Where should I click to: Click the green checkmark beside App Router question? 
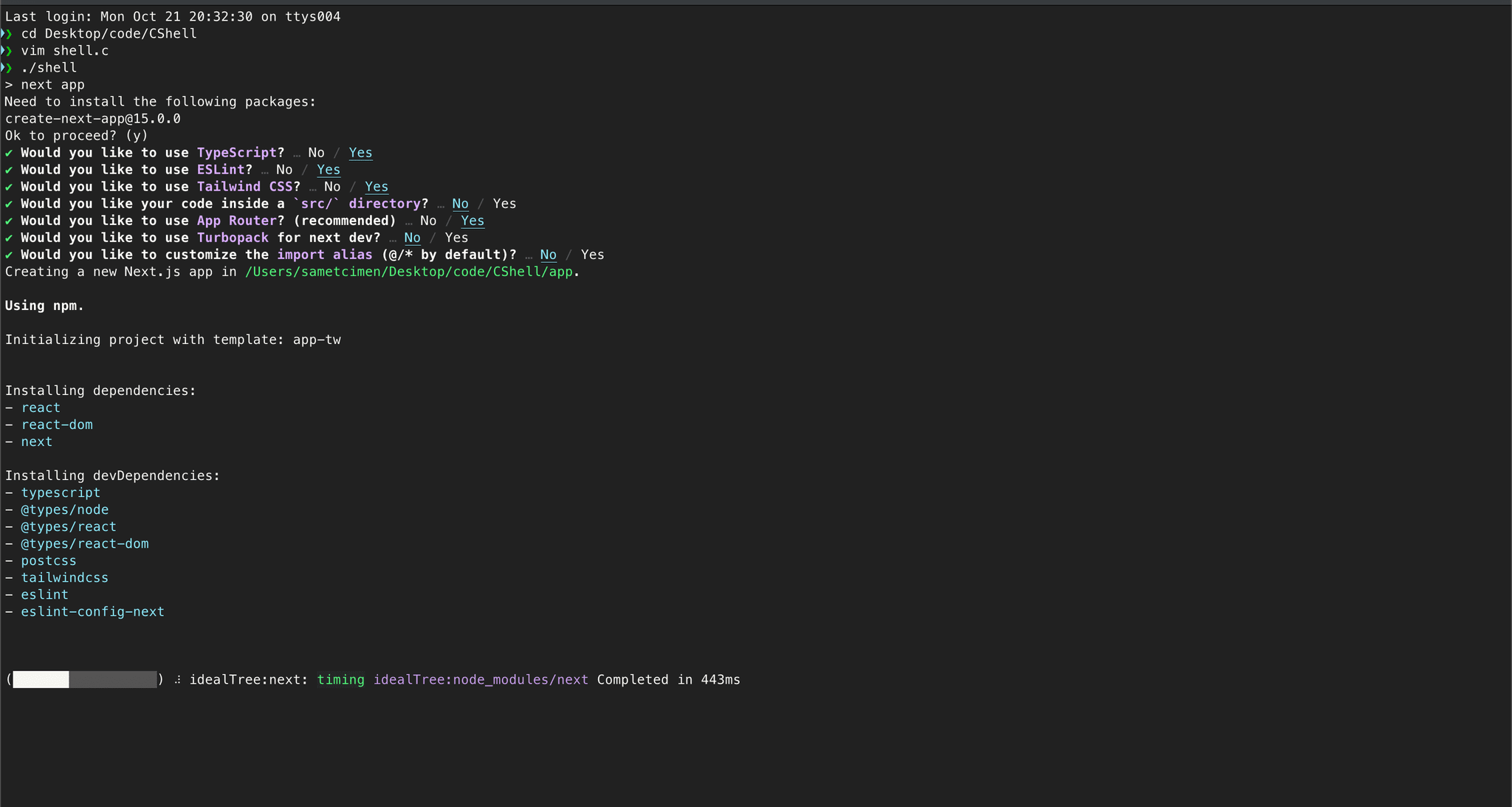[x=9, y=221]
